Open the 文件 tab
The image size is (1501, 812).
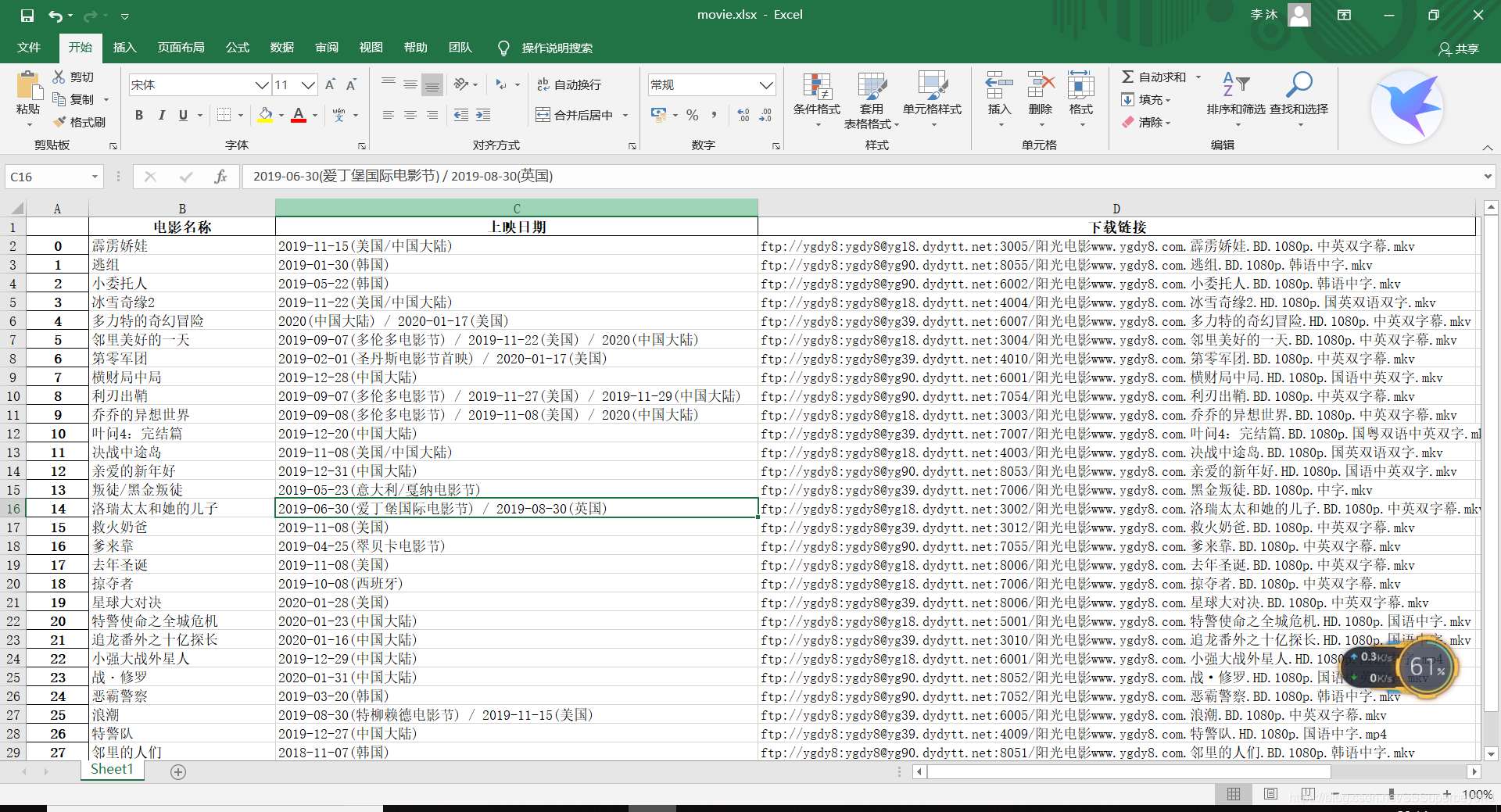pos(29,48)
